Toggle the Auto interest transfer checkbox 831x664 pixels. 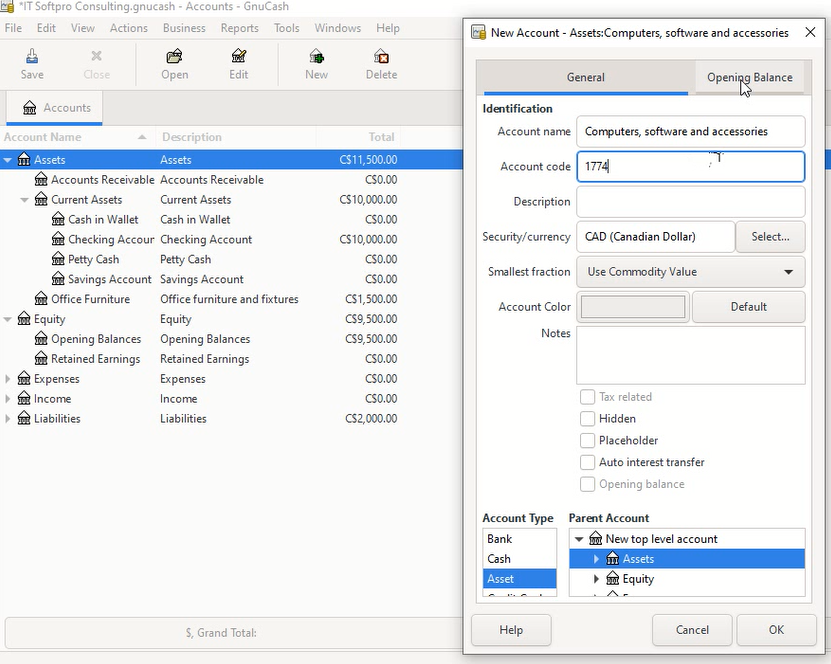pyautogui.click(x=588, y=463)
